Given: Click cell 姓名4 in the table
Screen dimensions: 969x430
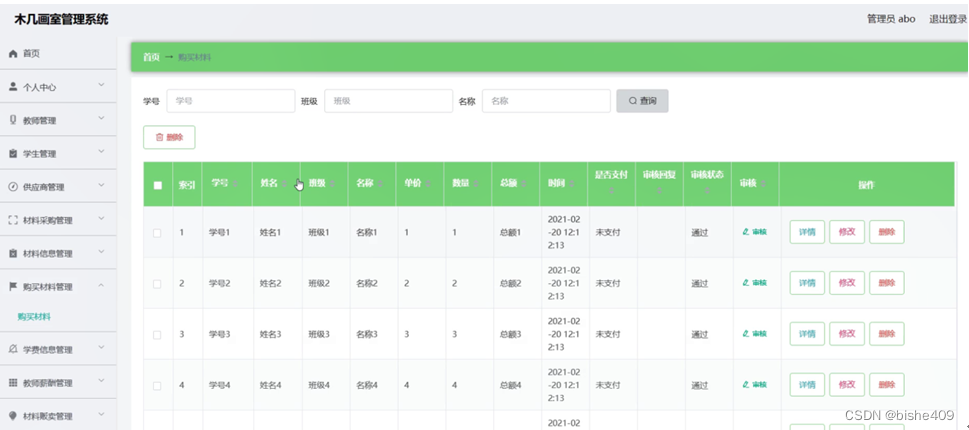Looking at the screenshot, I should point(271,385).
